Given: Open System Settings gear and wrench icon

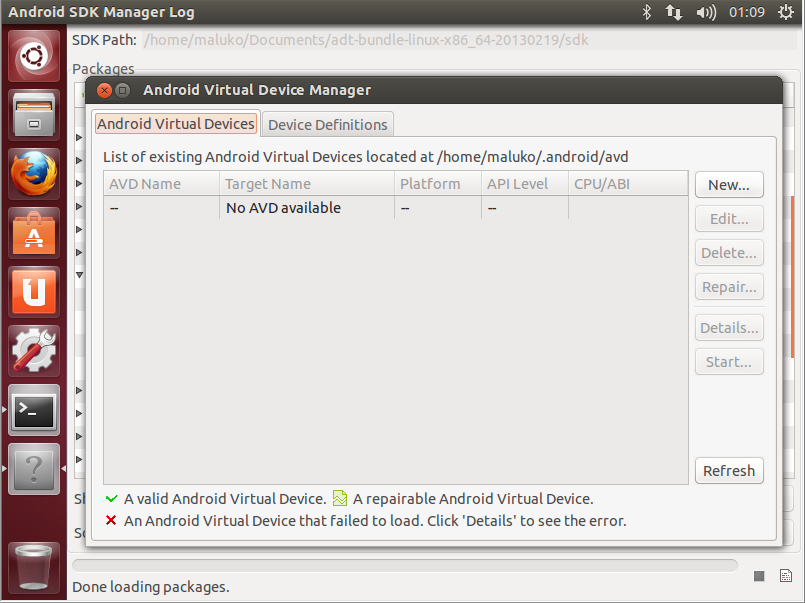Looking at the screenshot, I should tap(34, 351).
